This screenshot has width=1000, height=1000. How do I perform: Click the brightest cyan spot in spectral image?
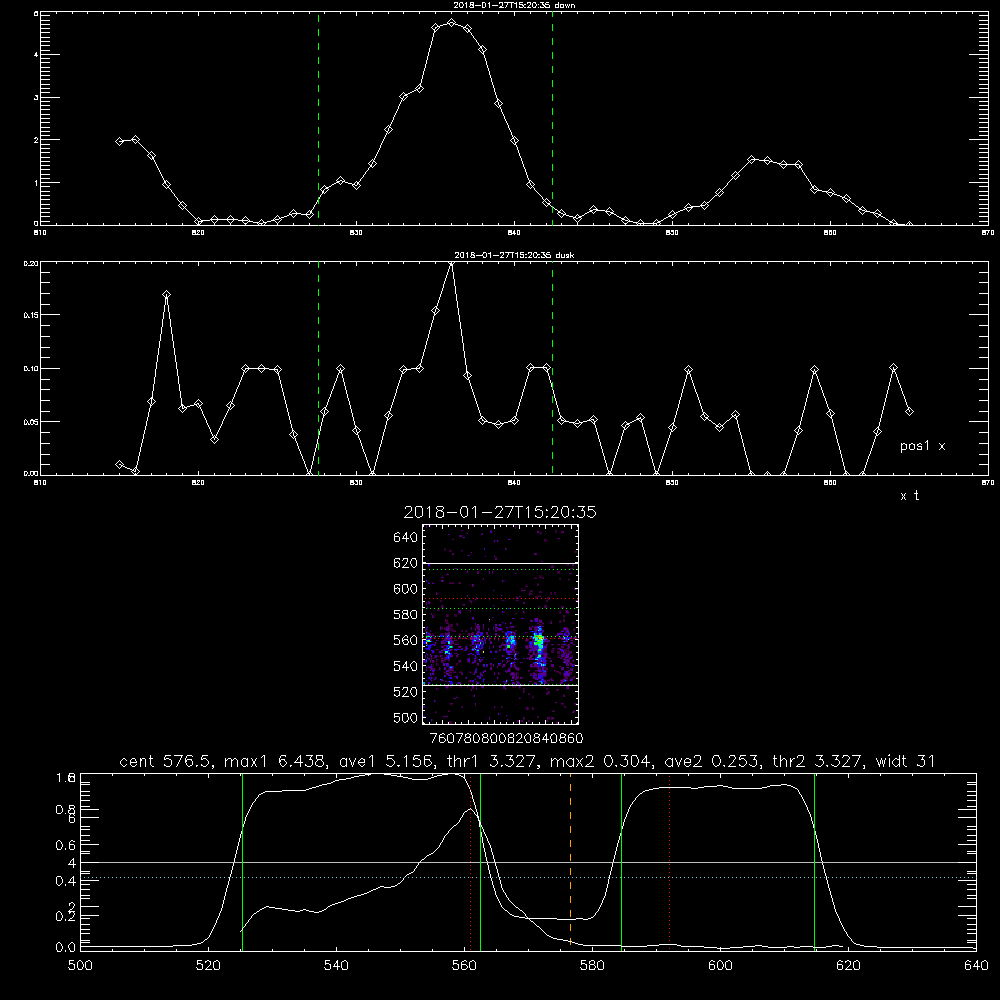coord(539,640)
